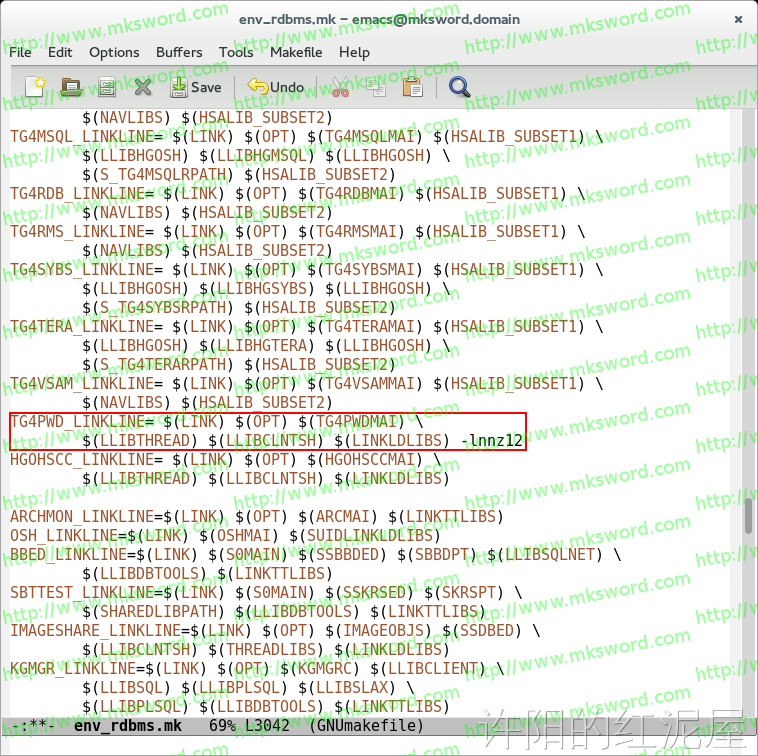Click on SBTTEST_LINKLINE variable name
Viewport: 758px width, 756px height.
(82, 593)
